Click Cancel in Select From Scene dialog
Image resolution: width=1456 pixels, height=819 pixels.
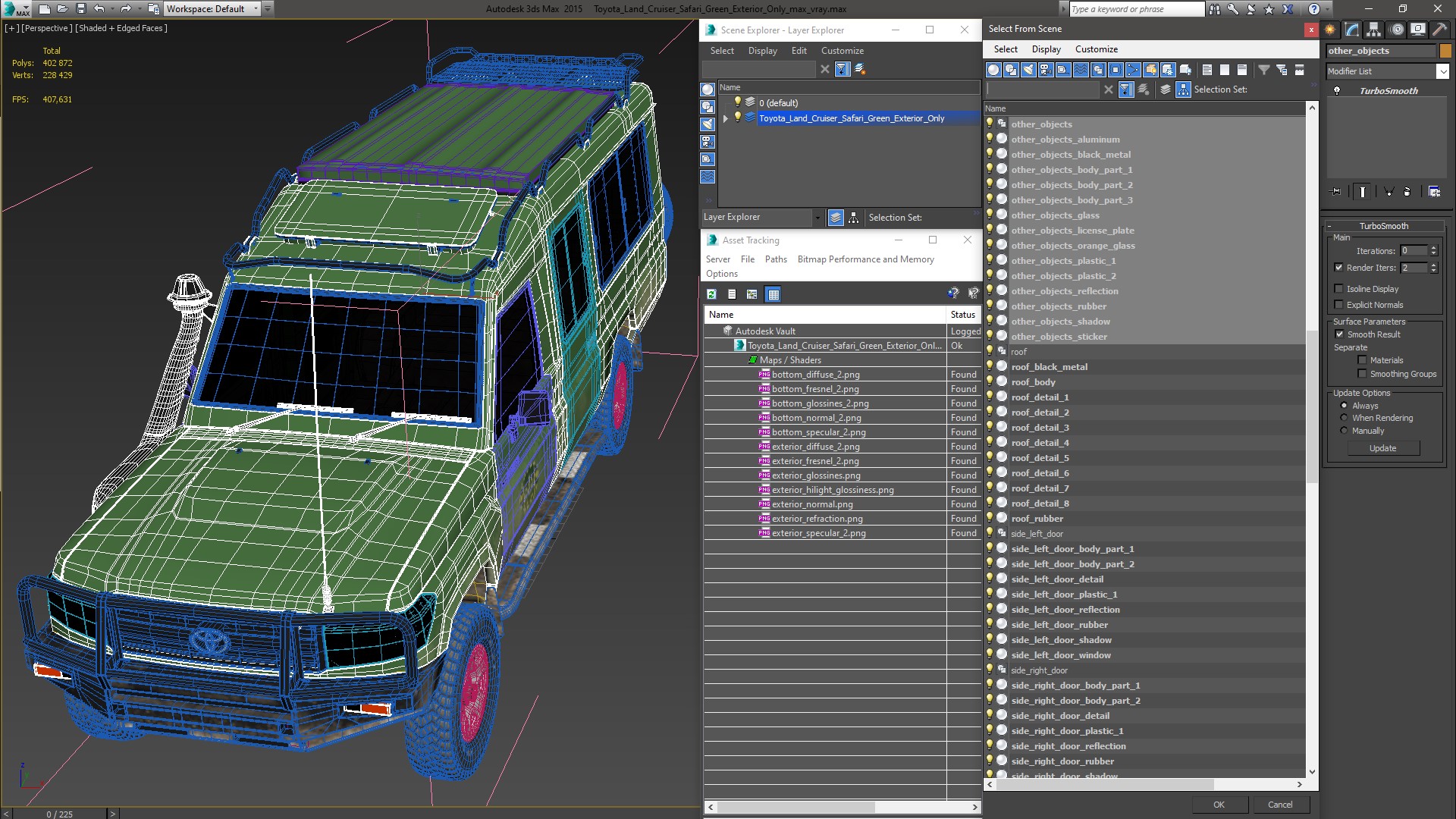[x=1280, y=805]
